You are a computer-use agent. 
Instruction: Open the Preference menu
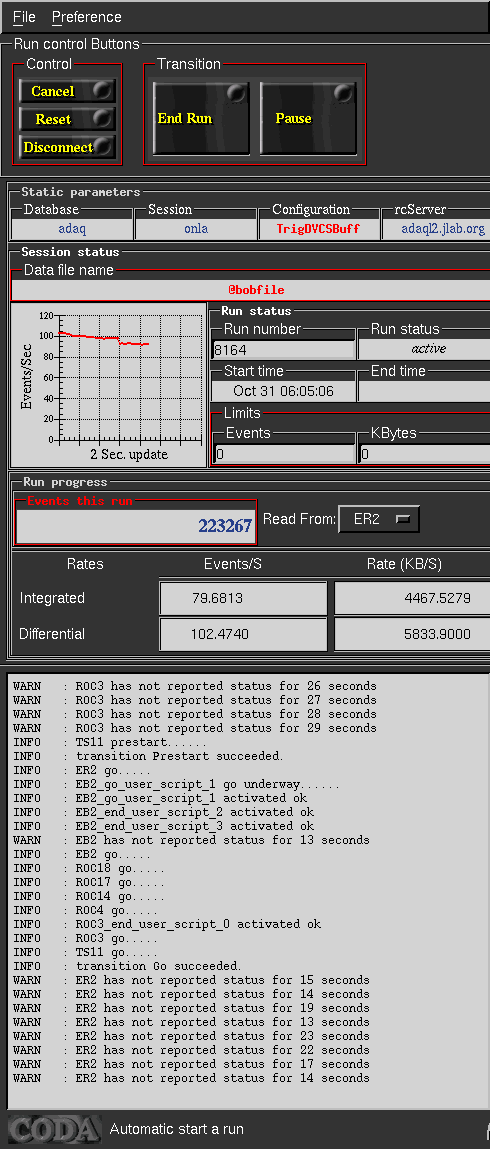pyautogui.click(x=86, y=17)
